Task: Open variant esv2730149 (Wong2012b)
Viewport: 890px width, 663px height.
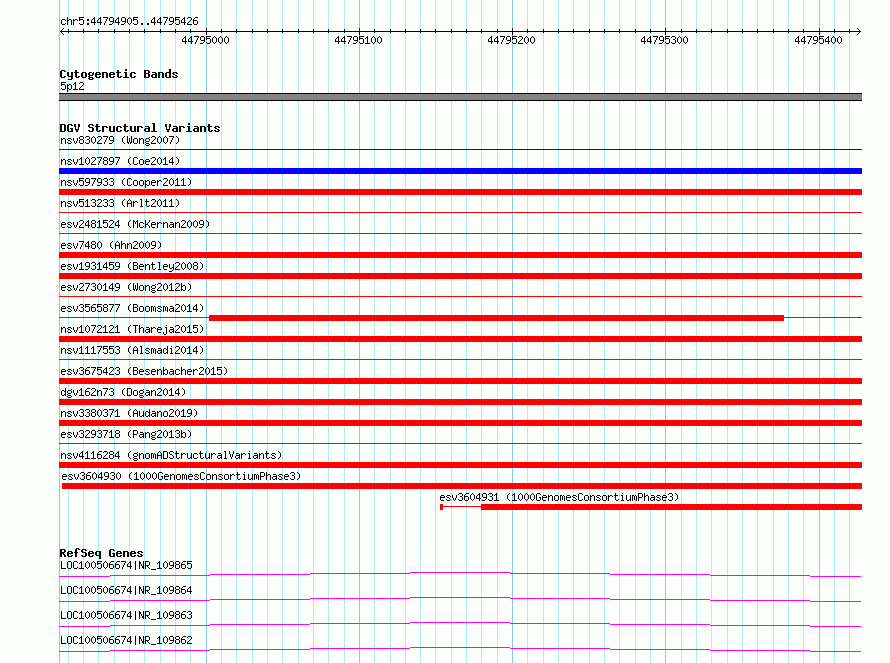Action: pyautogui.click(x=126, y=287)
